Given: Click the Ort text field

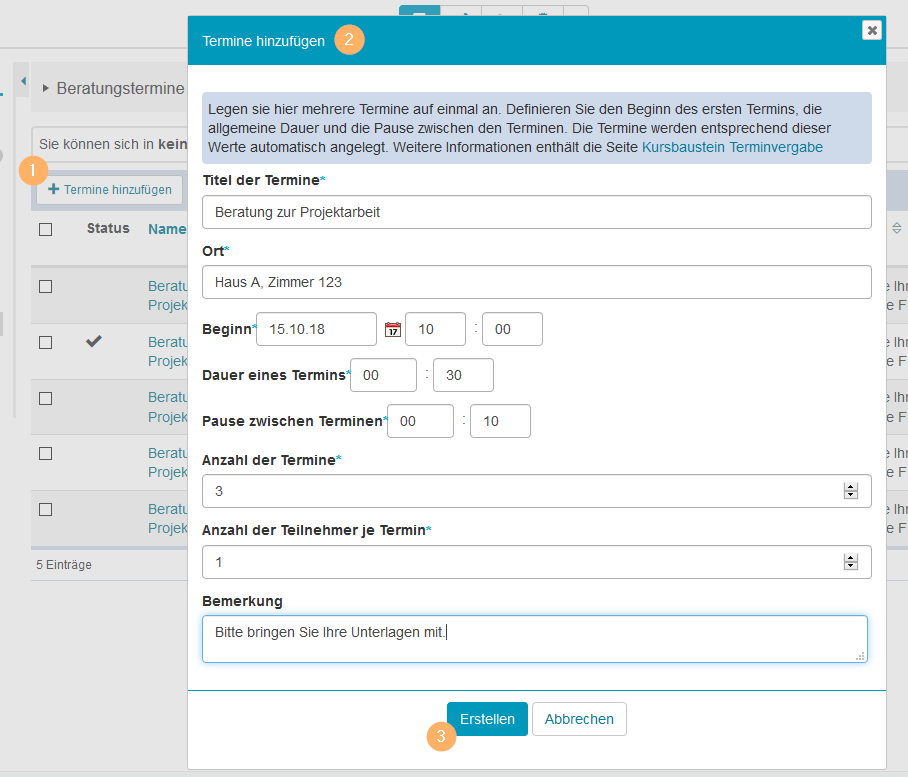Looking at the screenshot, I should pos(536,282).
